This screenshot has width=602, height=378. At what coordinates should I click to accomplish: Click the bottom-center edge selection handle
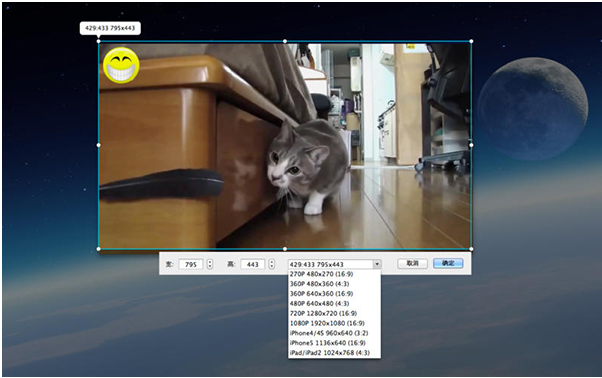tap(285, 249)
